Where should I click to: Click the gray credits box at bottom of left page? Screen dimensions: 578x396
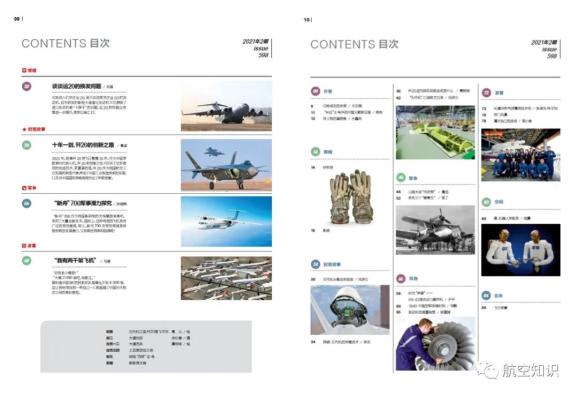pos(146,347)
